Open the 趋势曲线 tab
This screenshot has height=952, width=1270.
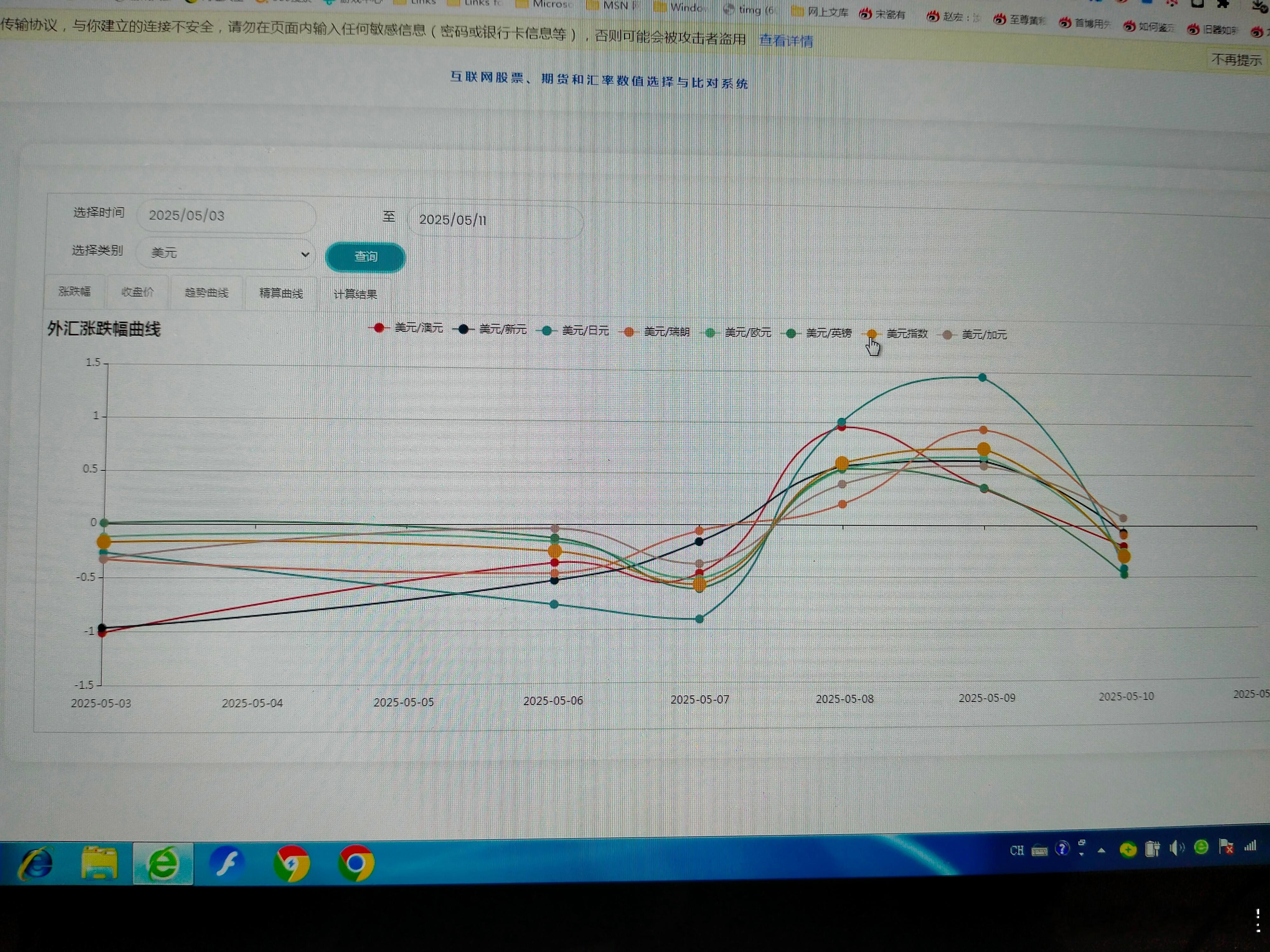coord(206,293)
